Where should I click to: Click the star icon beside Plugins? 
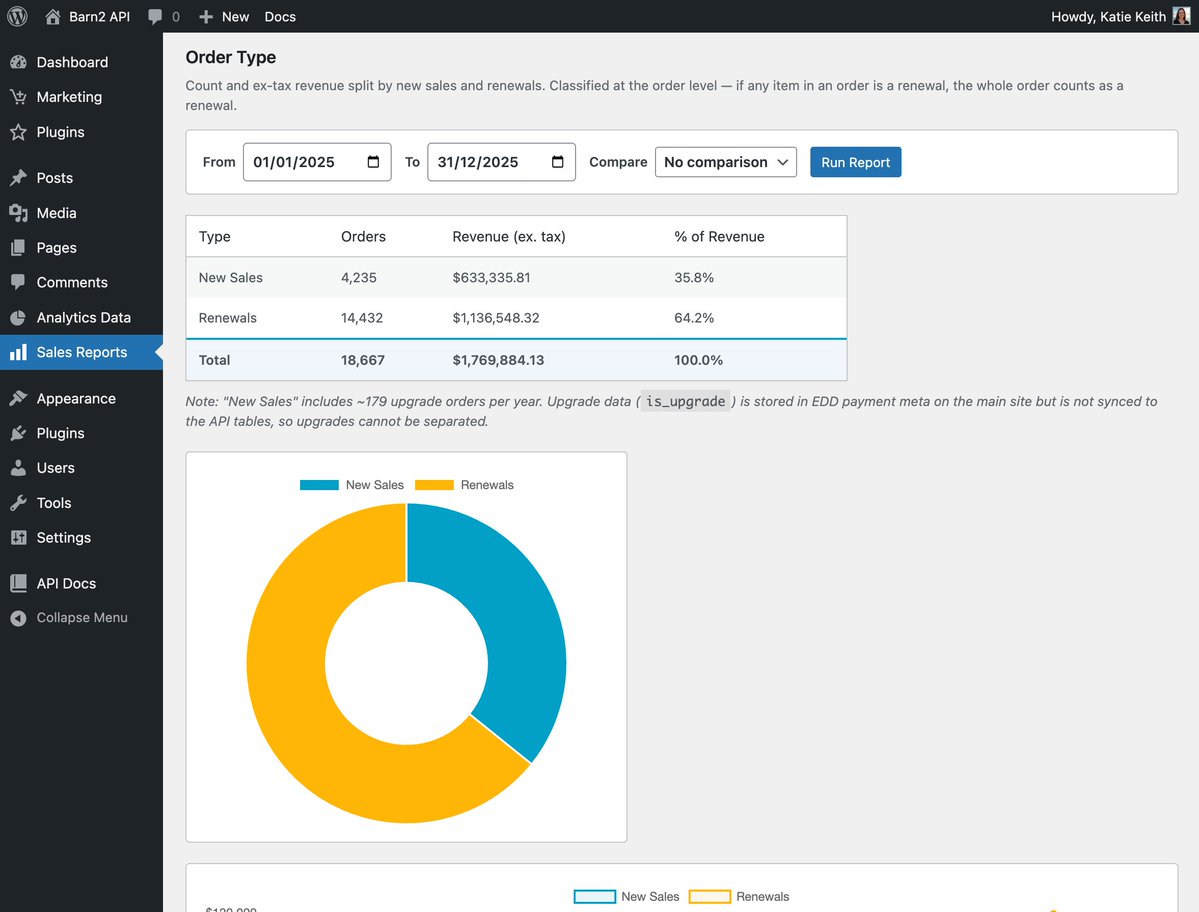click(x=18, y=131)
